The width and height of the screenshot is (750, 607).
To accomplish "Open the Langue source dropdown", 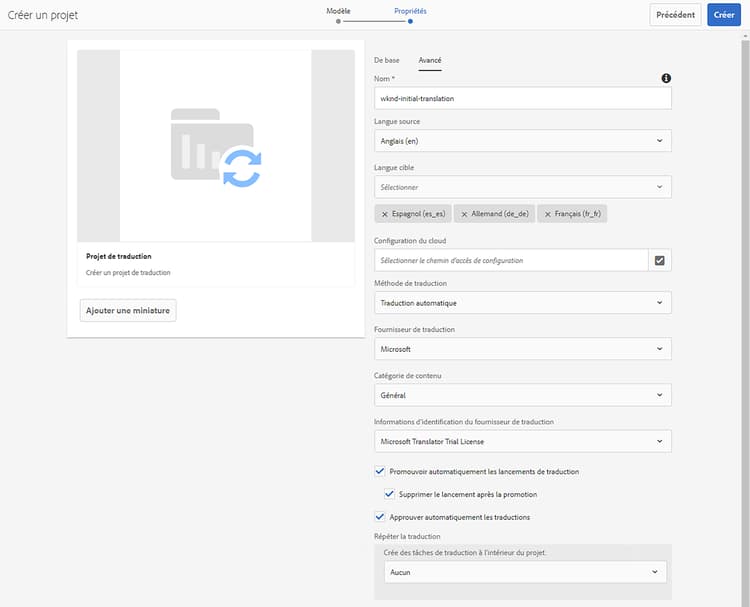I will [523, 141].
